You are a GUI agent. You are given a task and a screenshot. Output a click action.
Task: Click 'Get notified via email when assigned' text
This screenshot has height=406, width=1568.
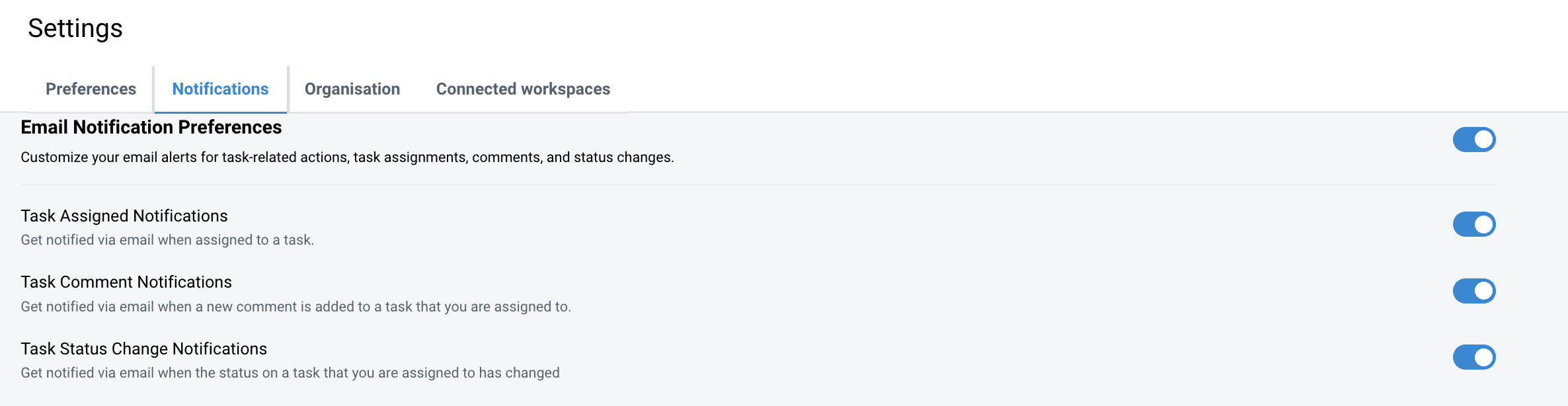coord(167,240)
